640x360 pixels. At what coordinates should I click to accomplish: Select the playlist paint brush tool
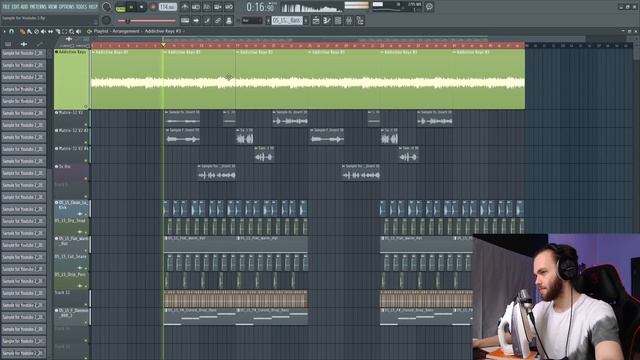(x=29, y=31)
